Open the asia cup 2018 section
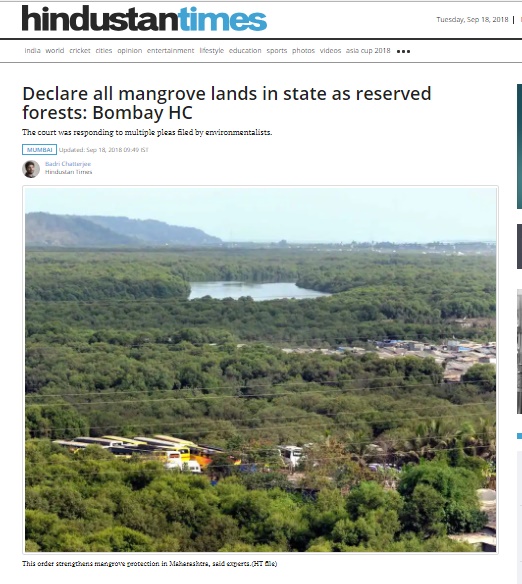This screenshot has height=584, width=522. (368, 51)
